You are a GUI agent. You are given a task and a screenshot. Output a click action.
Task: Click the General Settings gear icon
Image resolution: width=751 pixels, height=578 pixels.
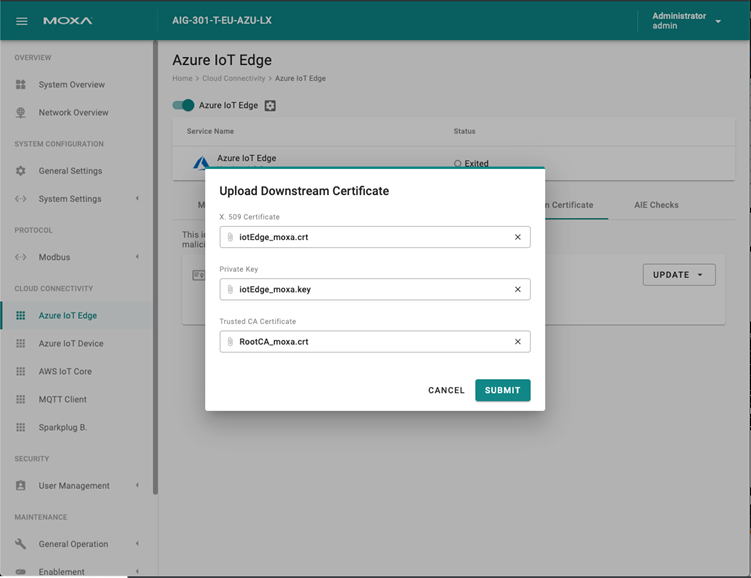point(21,170)
